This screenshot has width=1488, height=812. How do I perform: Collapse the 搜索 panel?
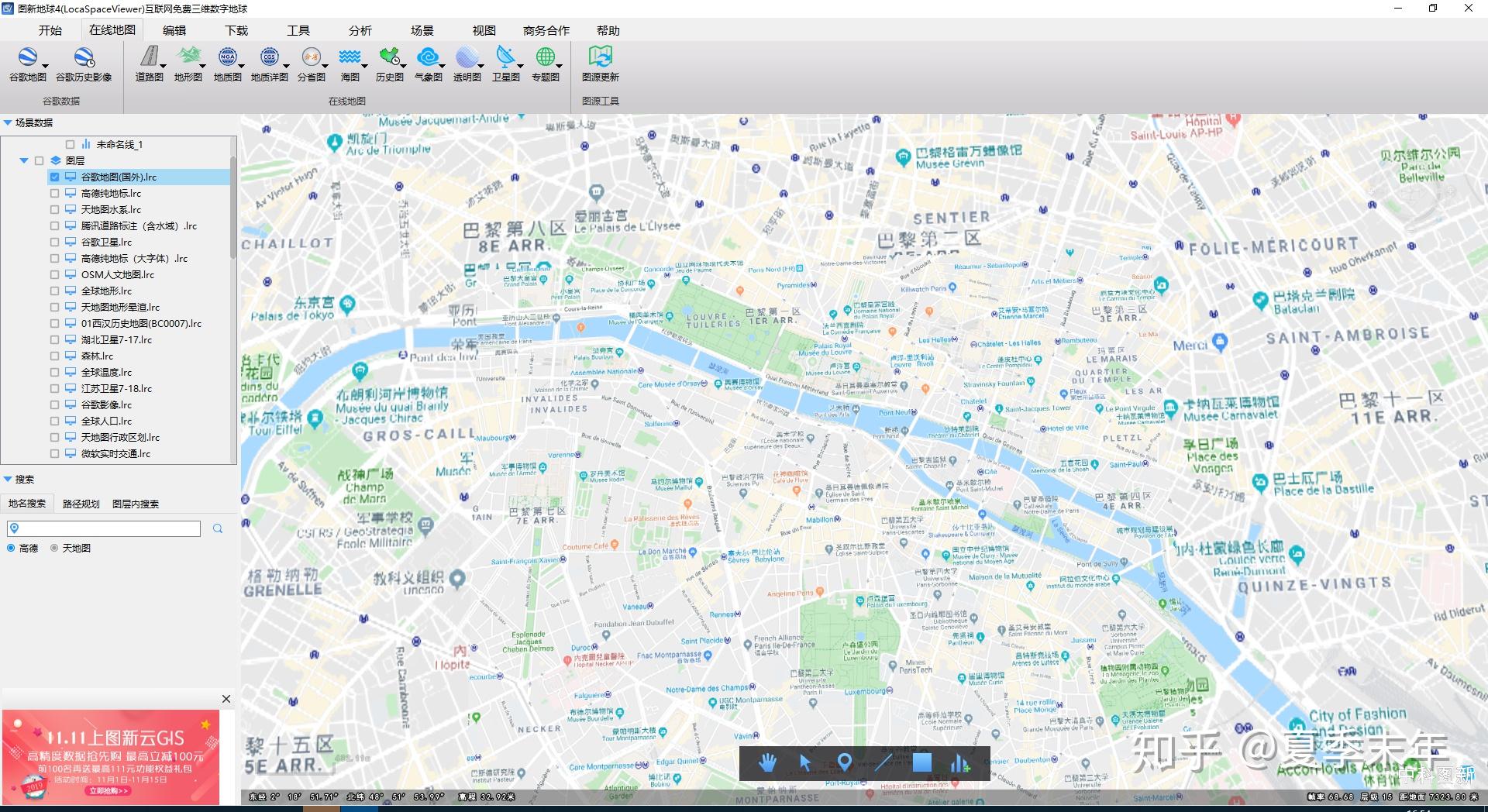pyautogui.click(x=8, y=479)
